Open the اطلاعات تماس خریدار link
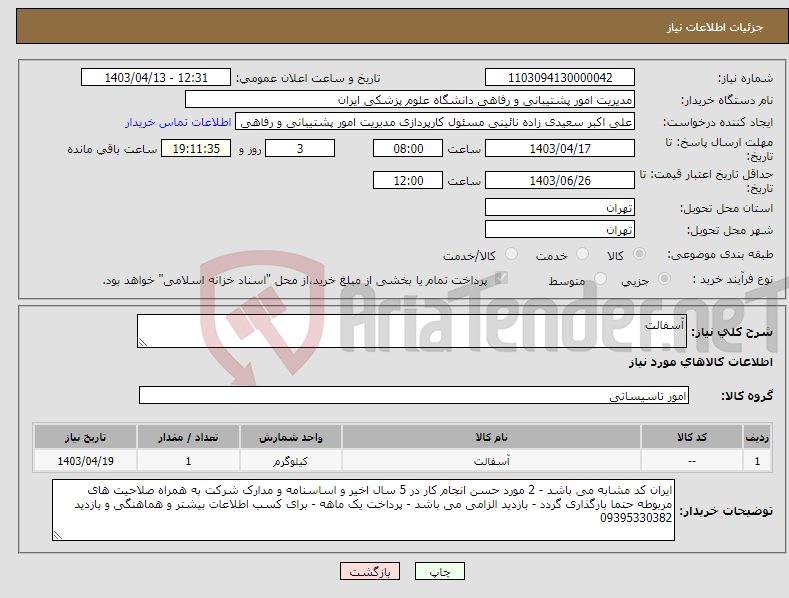 (178, 122)
